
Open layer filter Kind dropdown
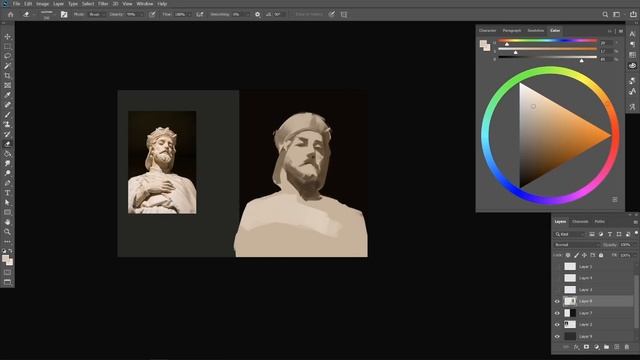[x=570, y=234]
